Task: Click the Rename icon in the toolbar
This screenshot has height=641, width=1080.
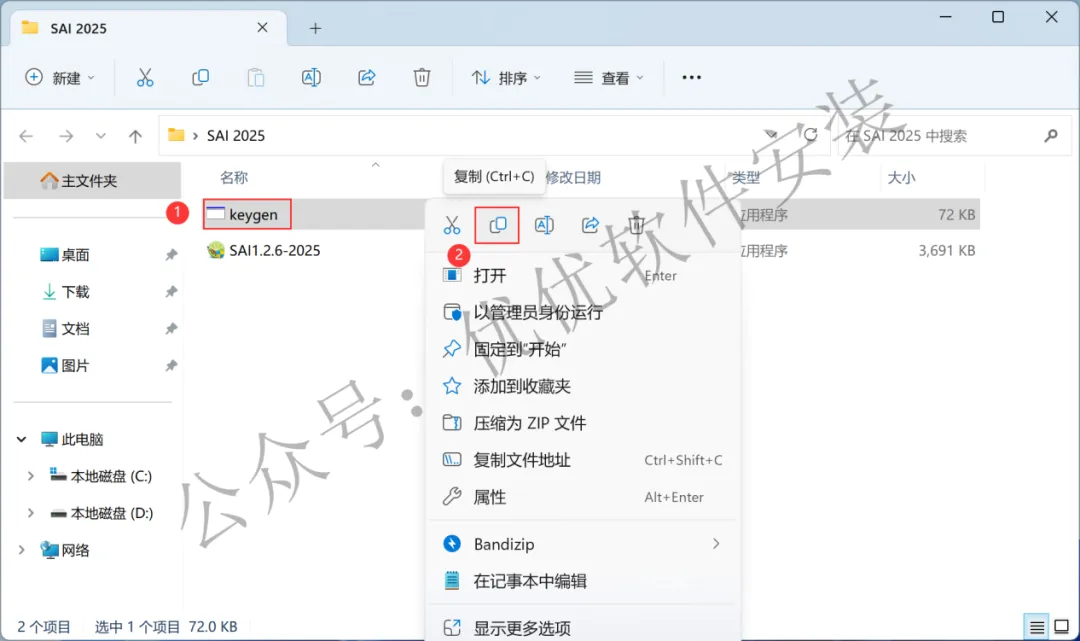Action: (311, 78)
